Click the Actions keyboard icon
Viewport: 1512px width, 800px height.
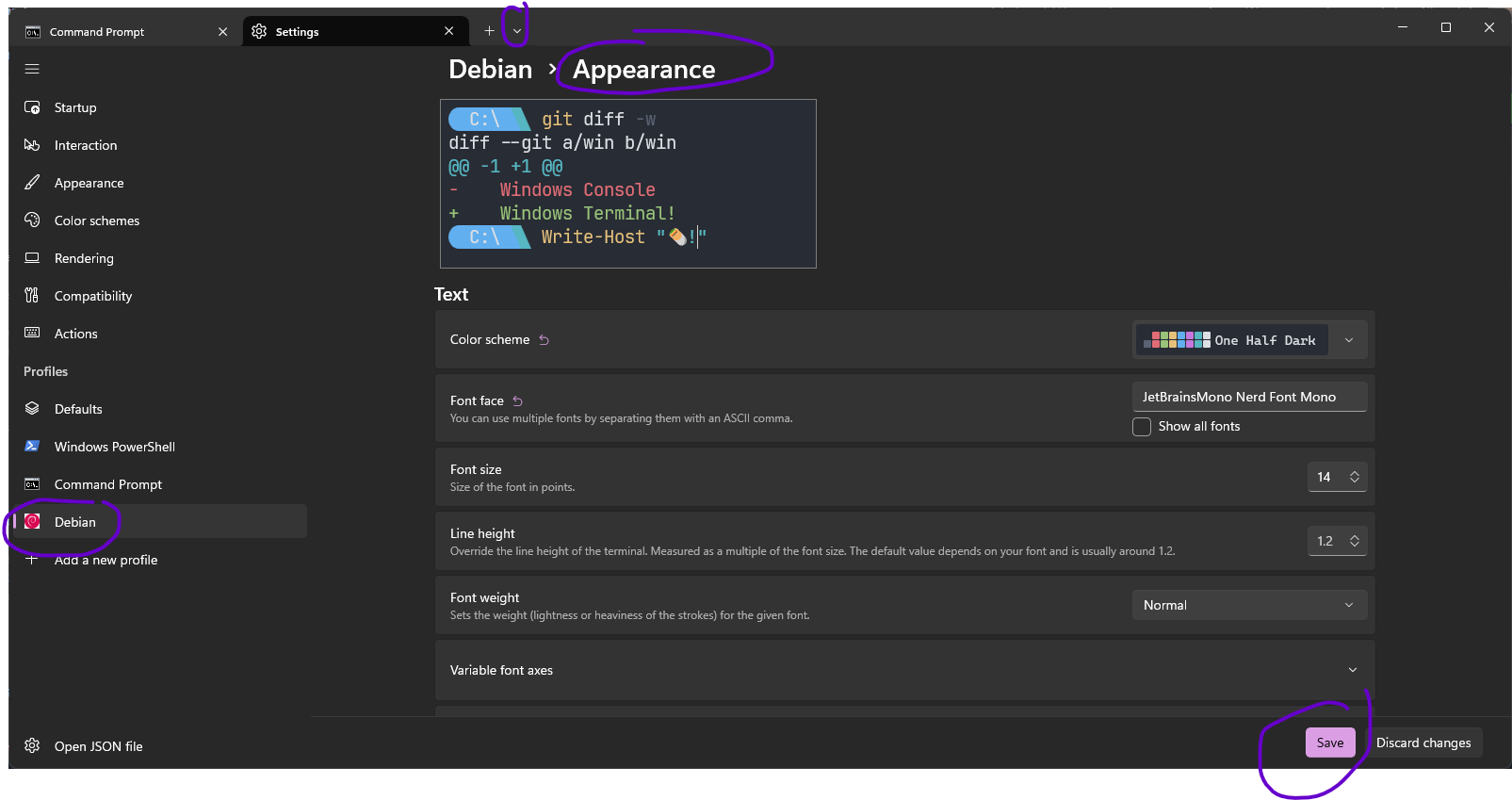[32, 334]
